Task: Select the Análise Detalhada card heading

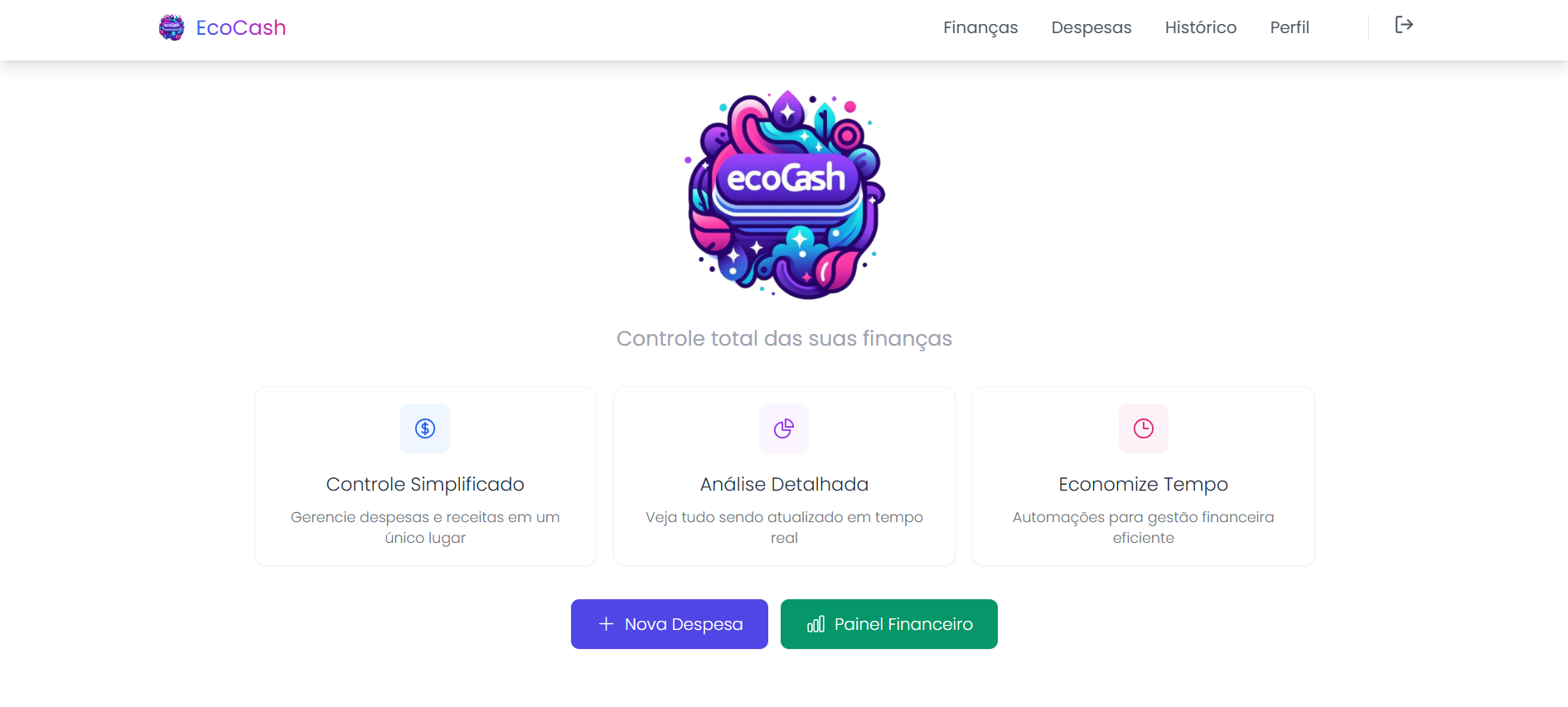Action: [784, 484]
